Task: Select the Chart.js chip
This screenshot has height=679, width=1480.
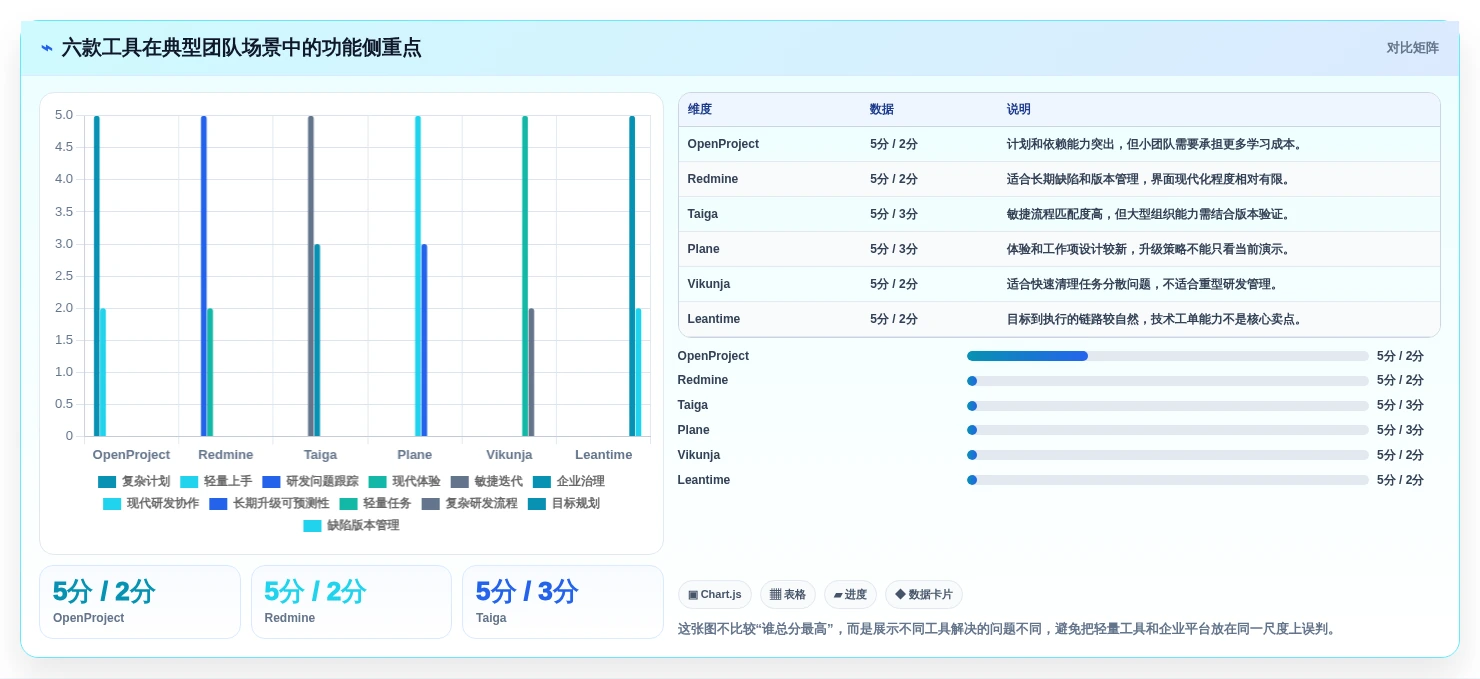Action: point(714,594)
